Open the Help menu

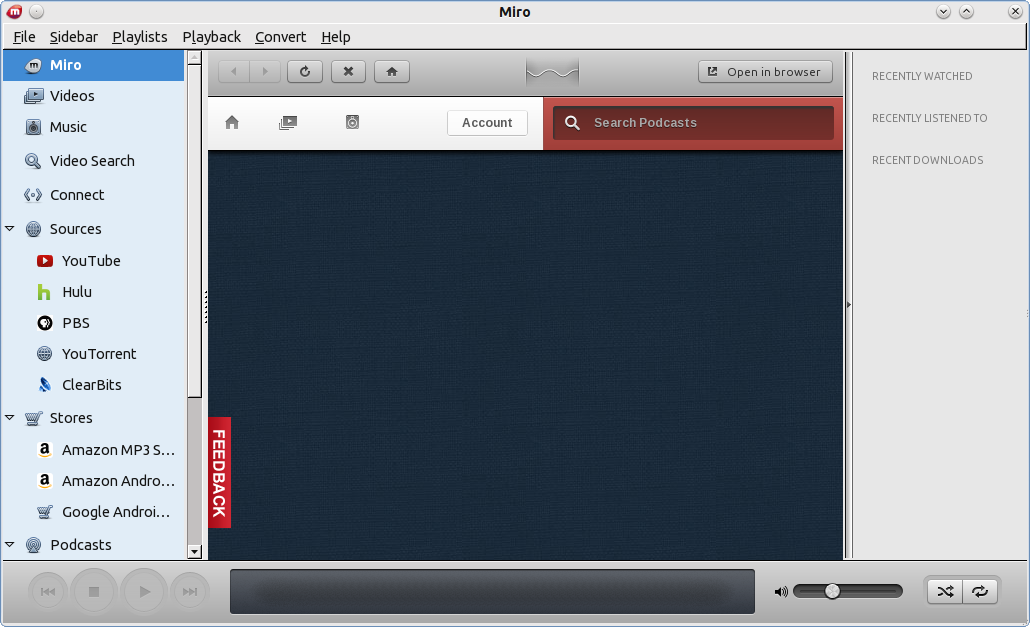click(336, 37)
